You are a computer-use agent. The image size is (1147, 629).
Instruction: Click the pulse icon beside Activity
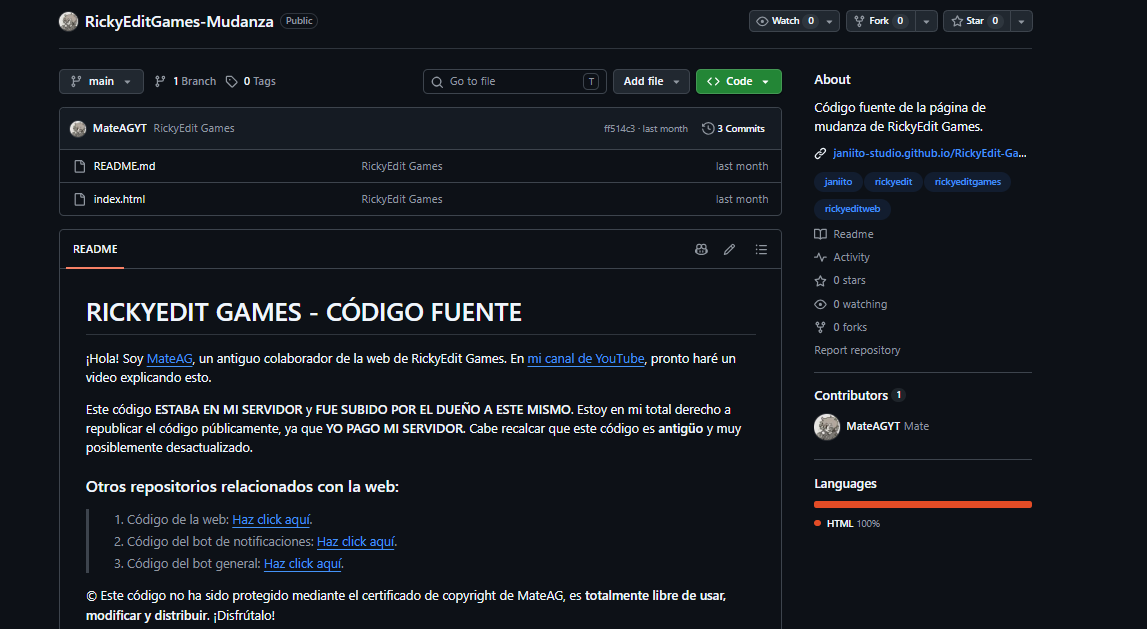pos(820,257)
